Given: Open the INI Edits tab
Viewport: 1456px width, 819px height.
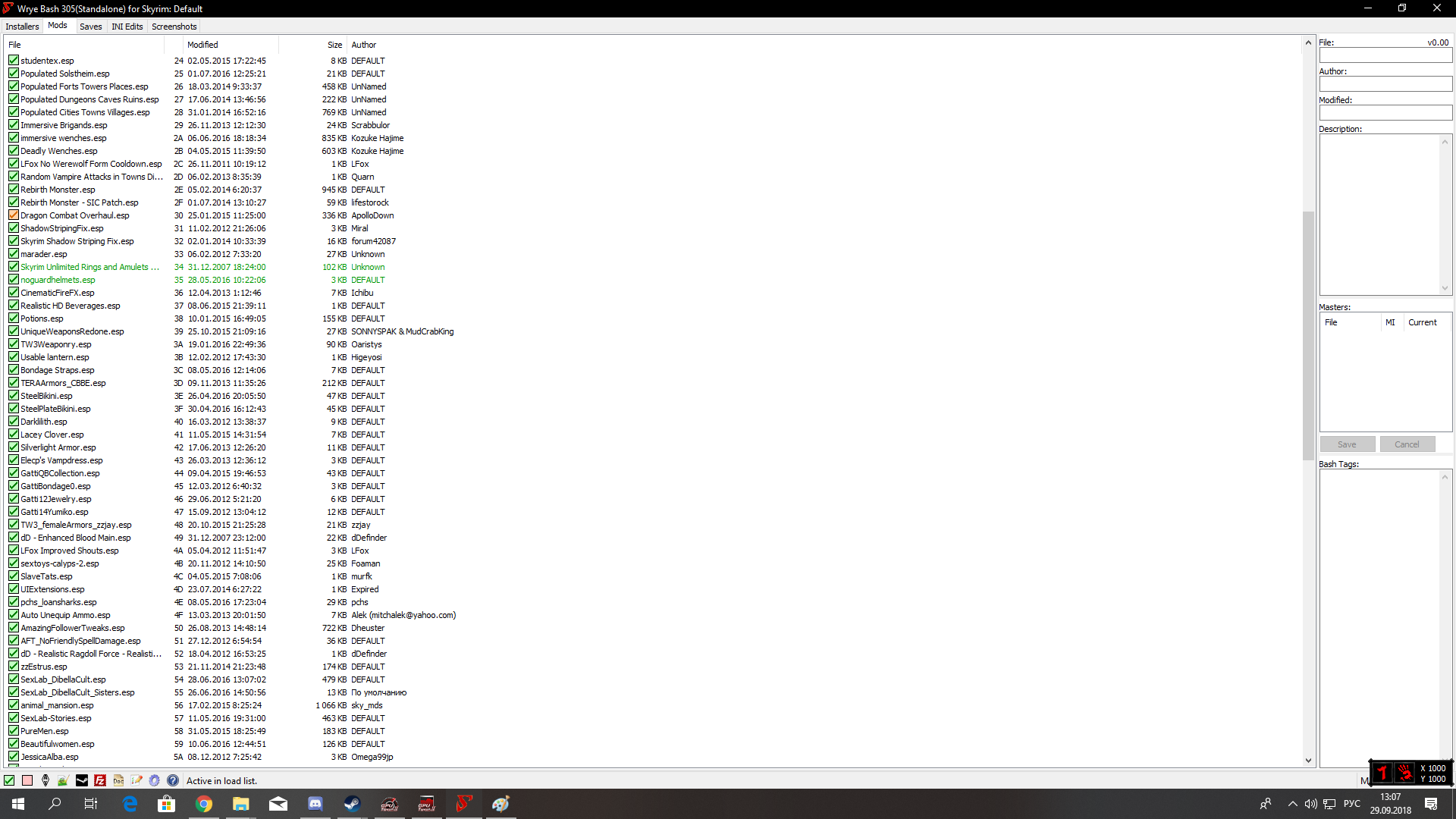Looking at the screenshot, I should (x=127, y=27).
